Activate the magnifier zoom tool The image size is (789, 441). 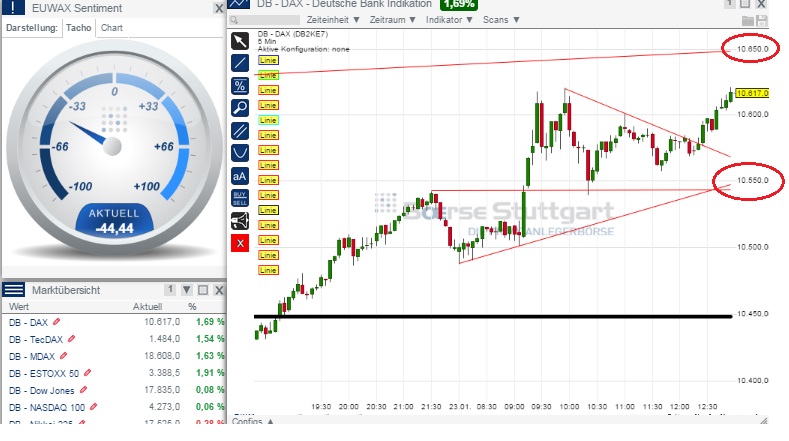[240, 108]
